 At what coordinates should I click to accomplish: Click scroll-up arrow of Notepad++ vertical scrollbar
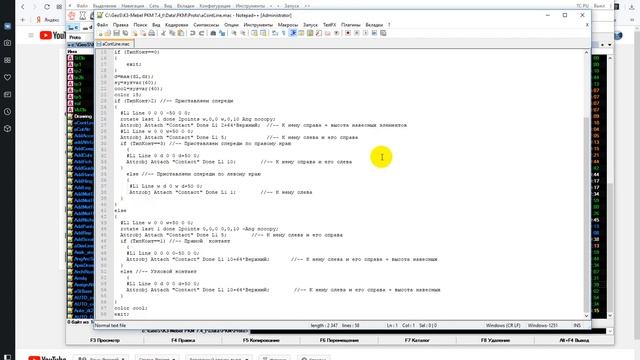pos(587,53)
